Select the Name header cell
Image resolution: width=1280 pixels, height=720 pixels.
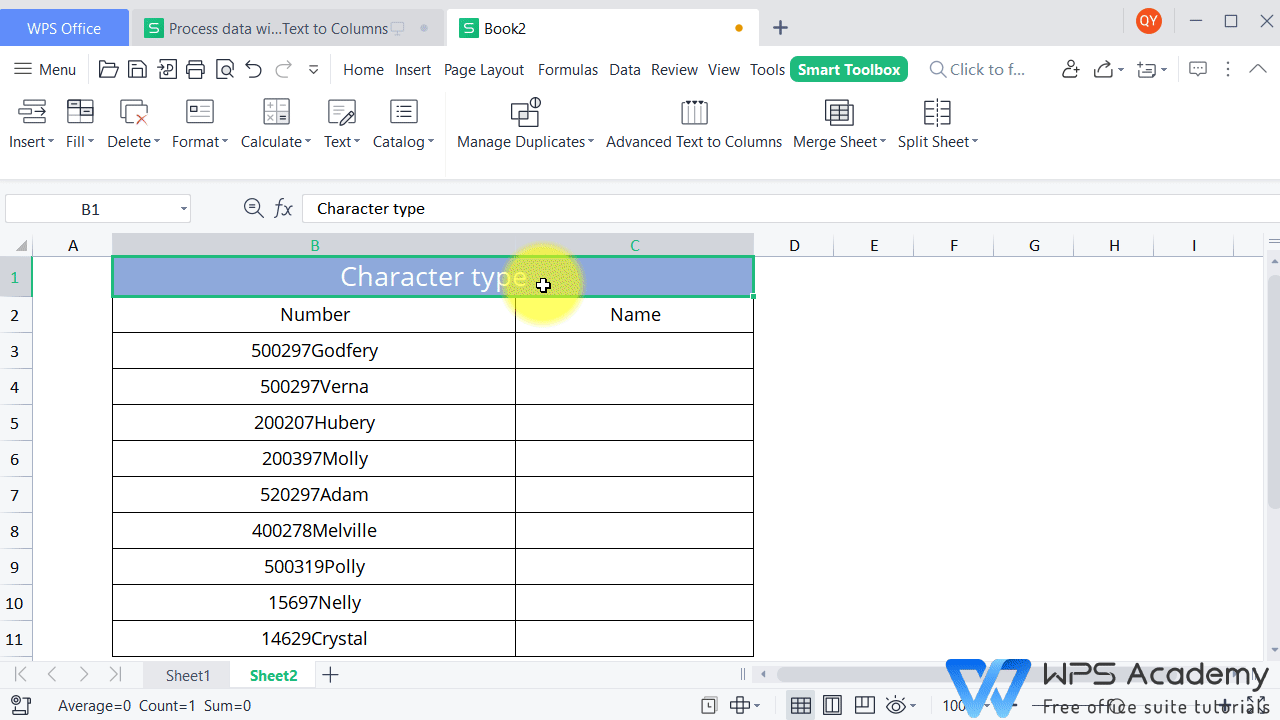(x=635, y=315)
